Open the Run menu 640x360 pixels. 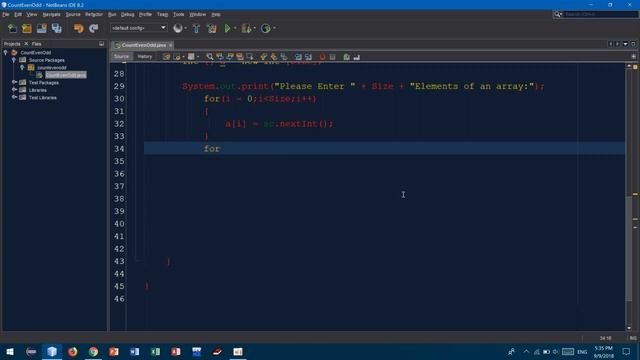pos(112,14)
